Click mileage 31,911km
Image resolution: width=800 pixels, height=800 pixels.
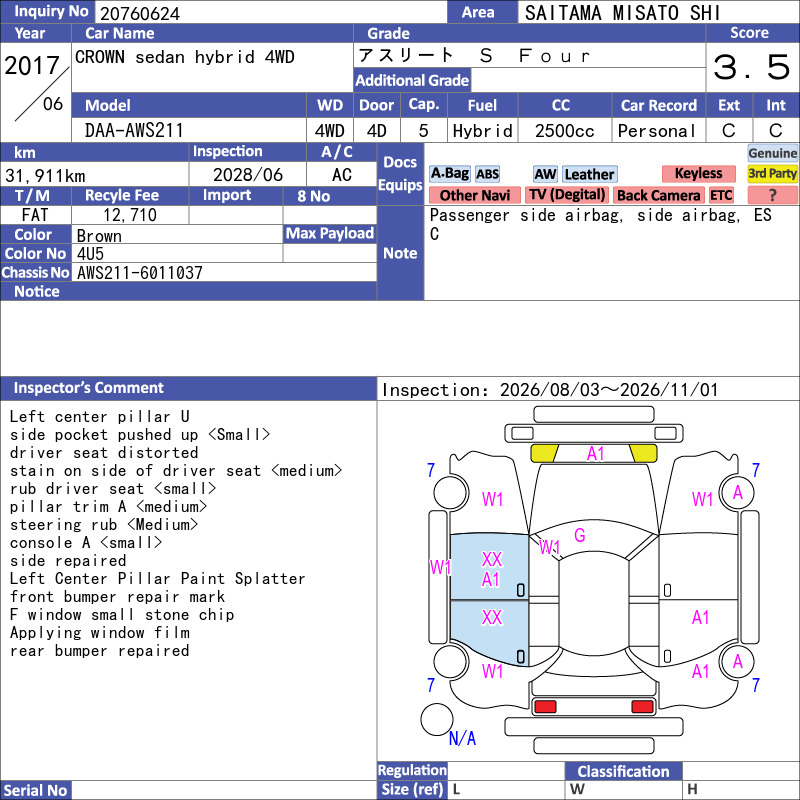pos(45,176)
